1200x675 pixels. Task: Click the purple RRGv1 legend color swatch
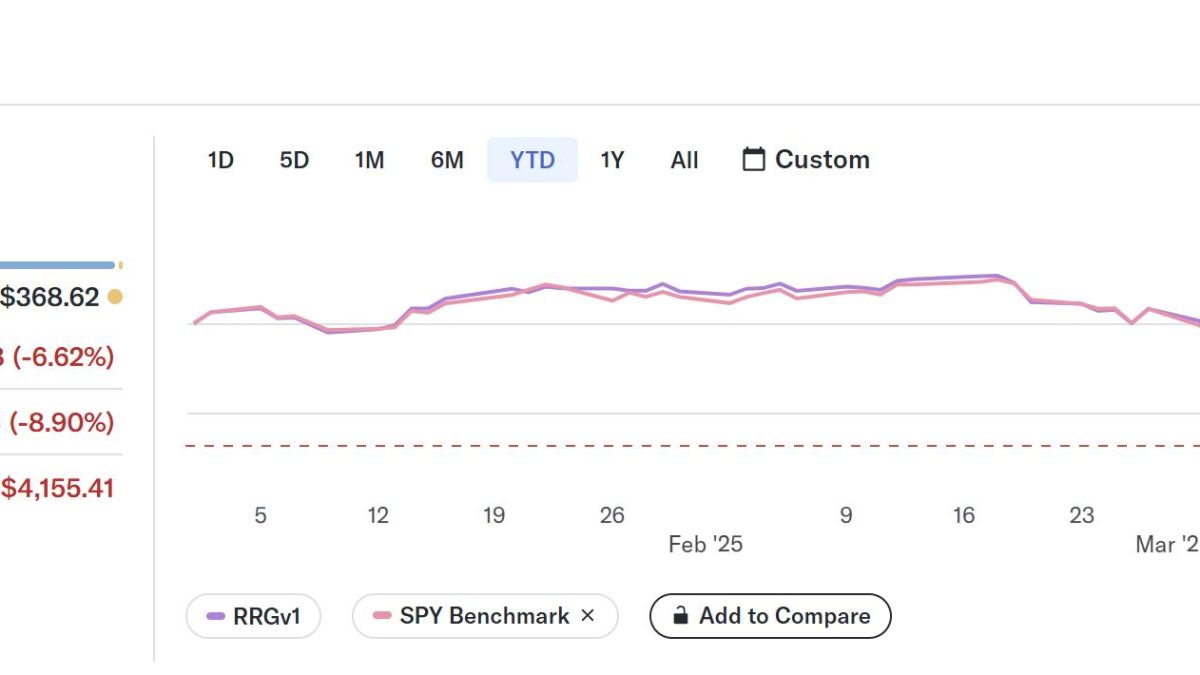[215, 616]
